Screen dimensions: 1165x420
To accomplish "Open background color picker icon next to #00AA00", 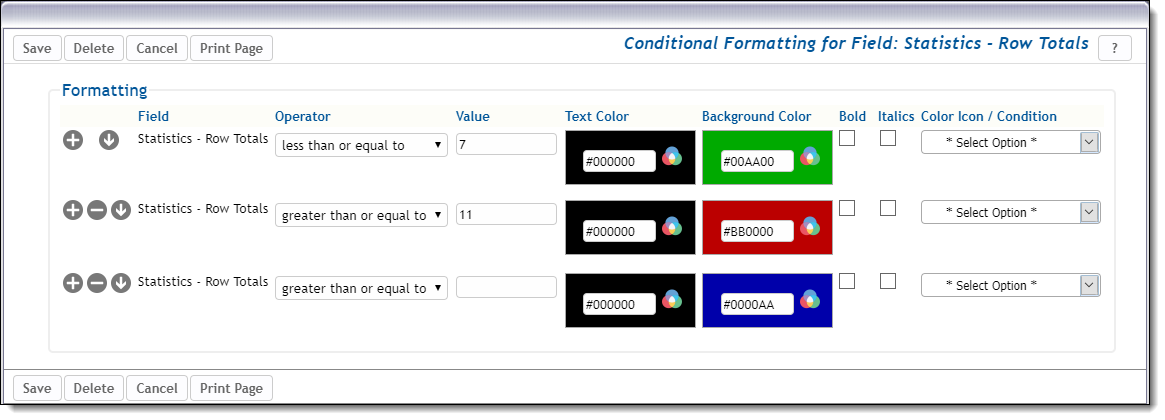I will pyautogui.click(x=810, y=156).
